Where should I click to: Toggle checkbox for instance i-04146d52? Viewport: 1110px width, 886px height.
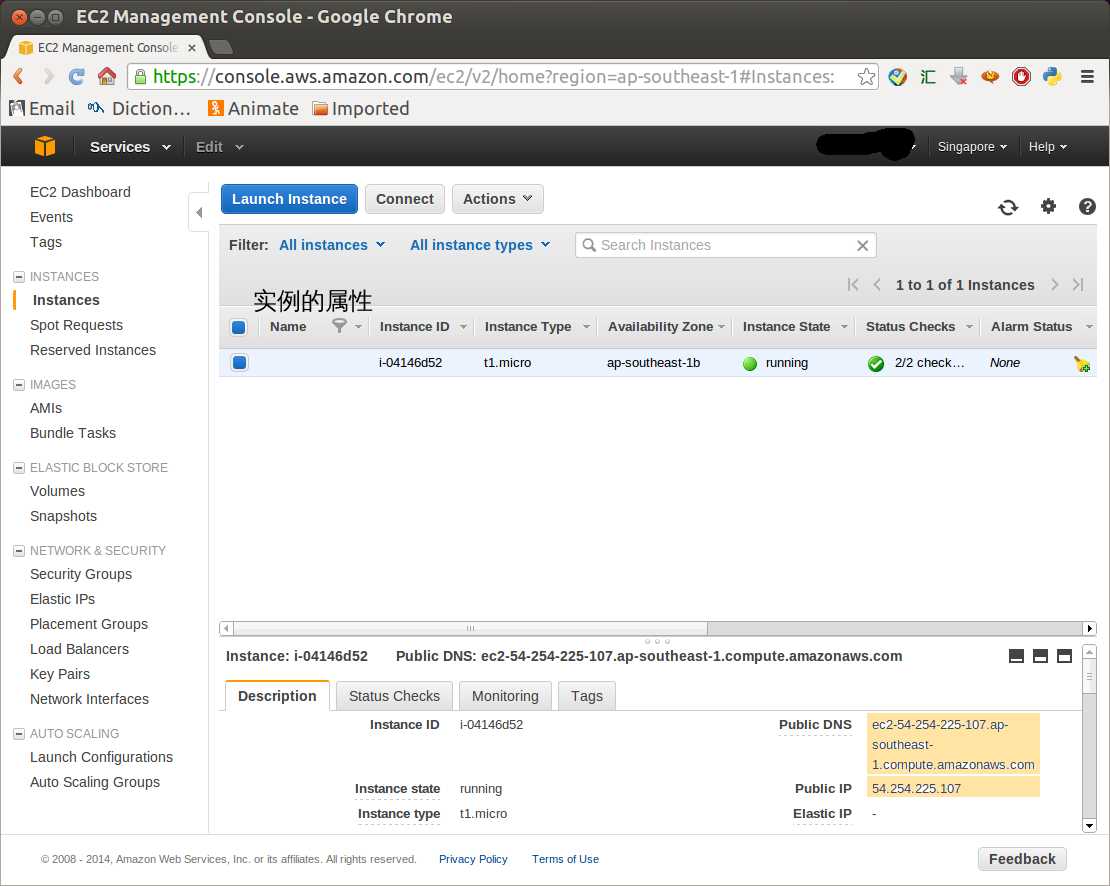point(239,363)
